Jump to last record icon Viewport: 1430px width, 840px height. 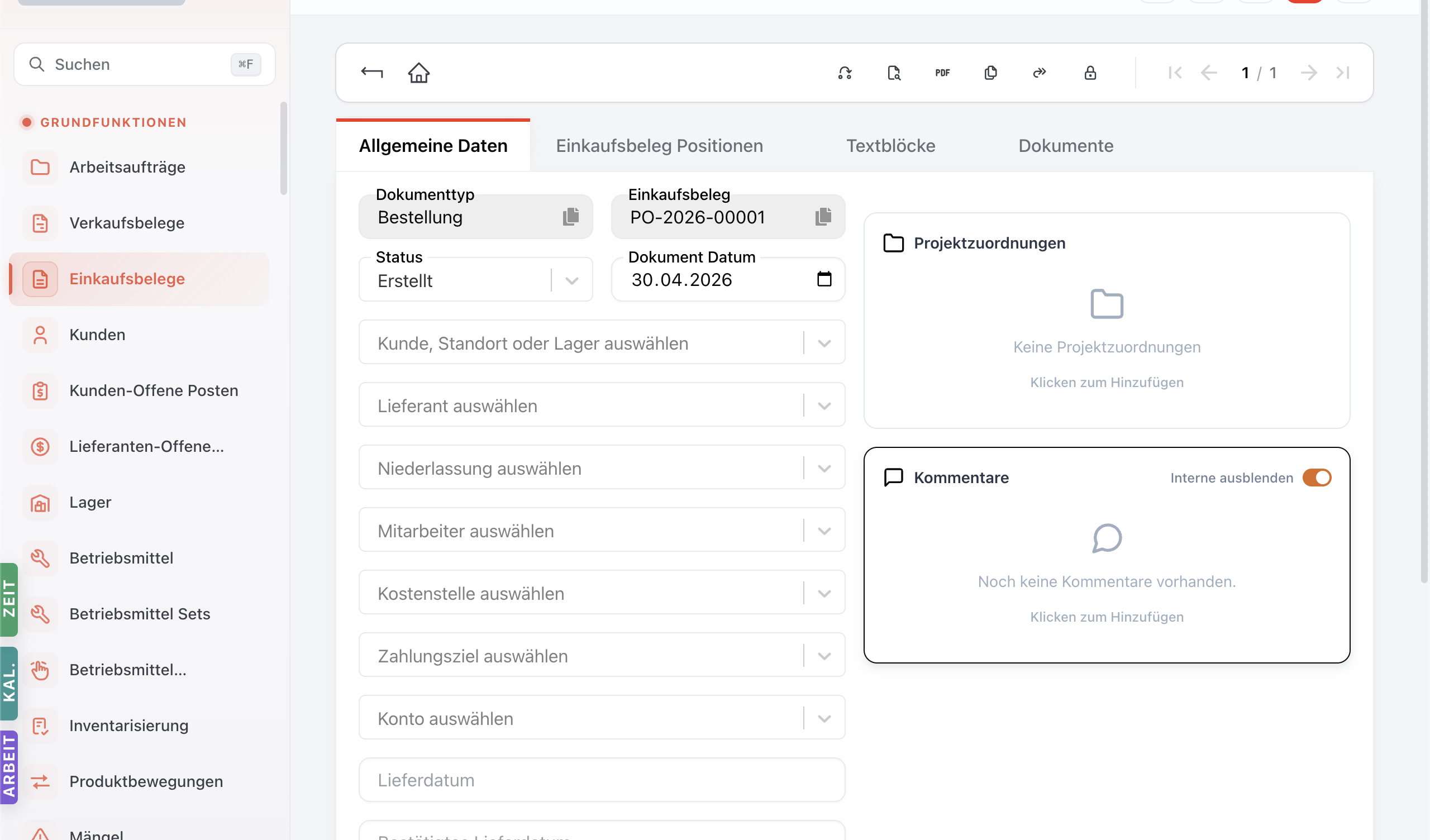tap(1343, 73)
